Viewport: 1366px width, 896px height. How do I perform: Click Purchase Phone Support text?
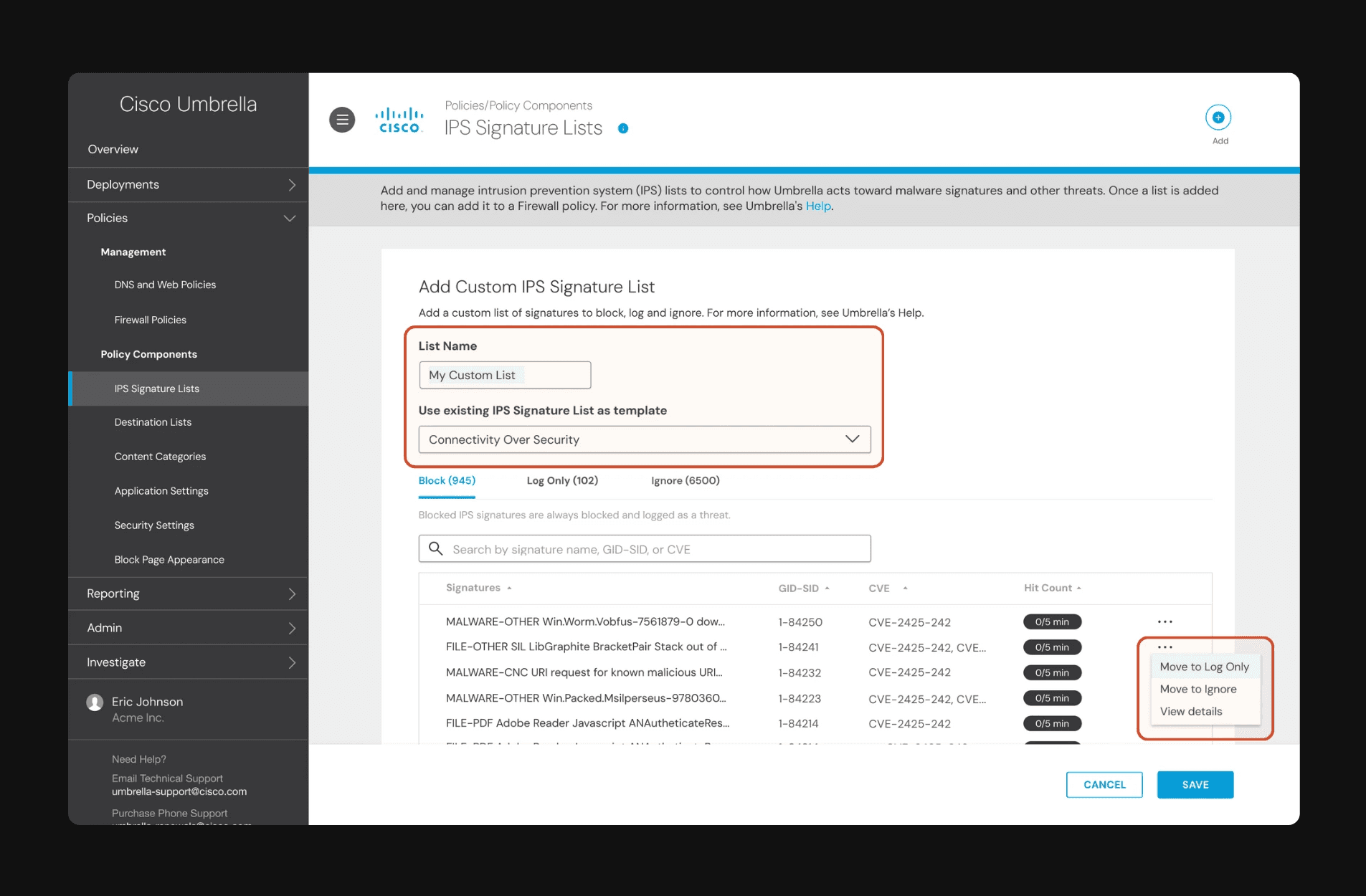pos(170,814)
